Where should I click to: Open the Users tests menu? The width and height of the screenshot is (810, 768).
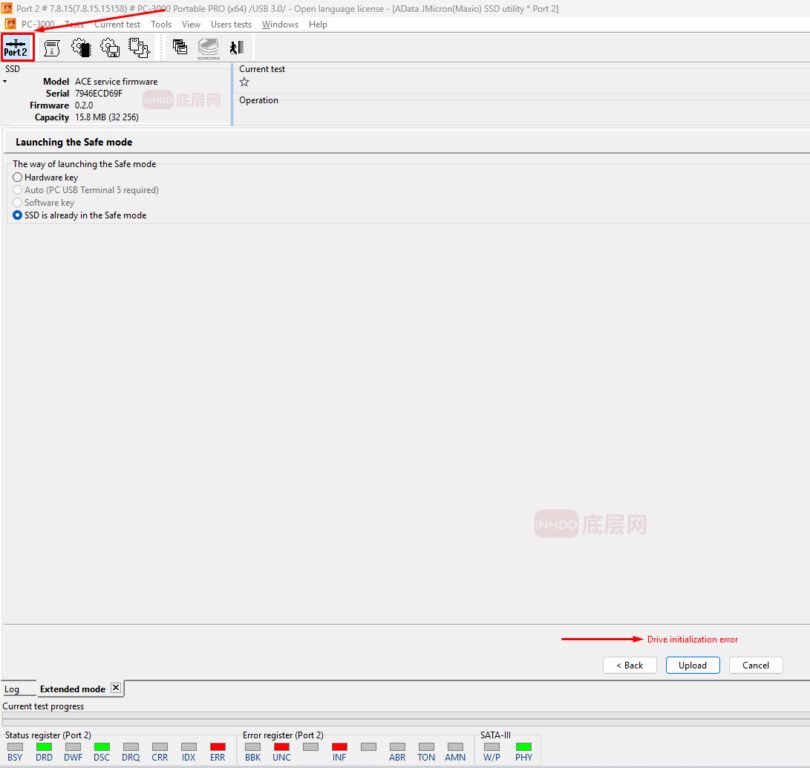(231, 24)
